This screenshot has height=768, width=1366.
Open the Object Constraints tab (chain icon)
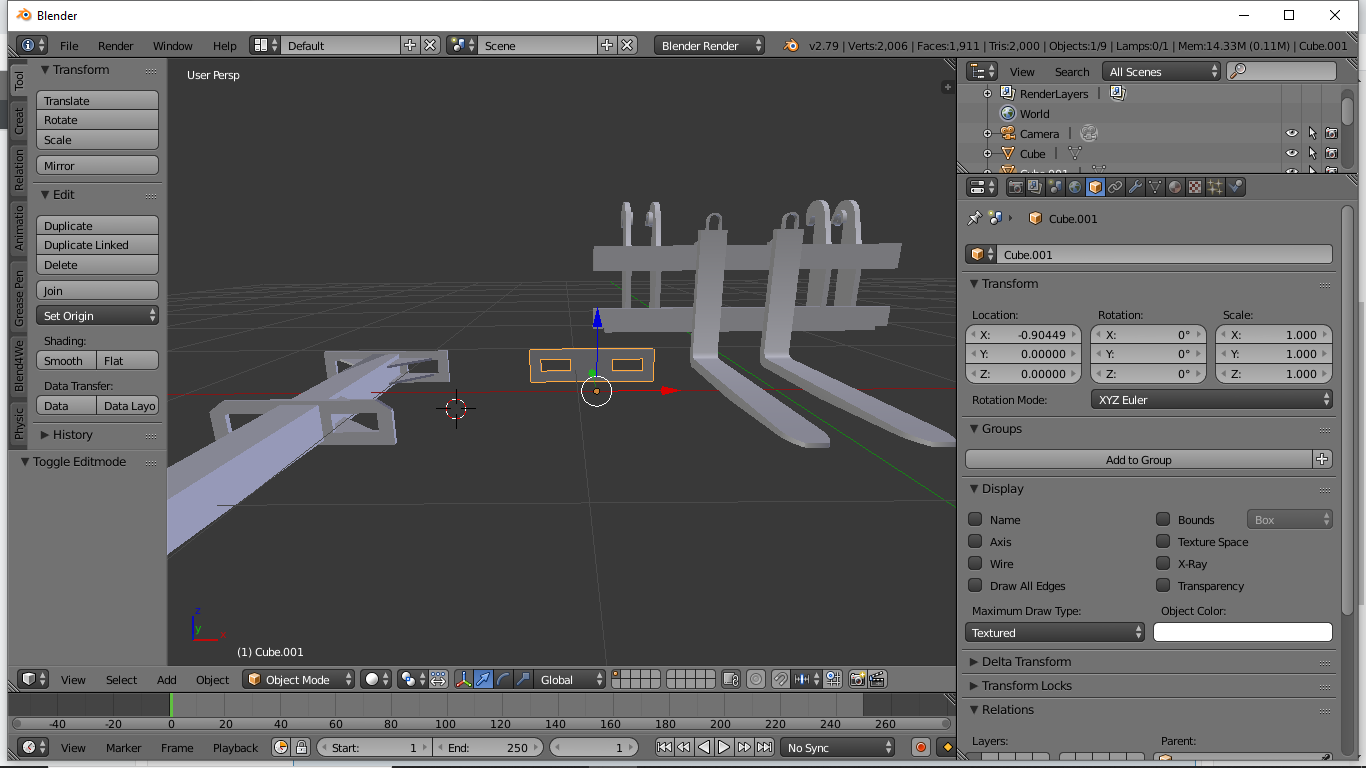pyautogui.click(x=1115, y=187)
